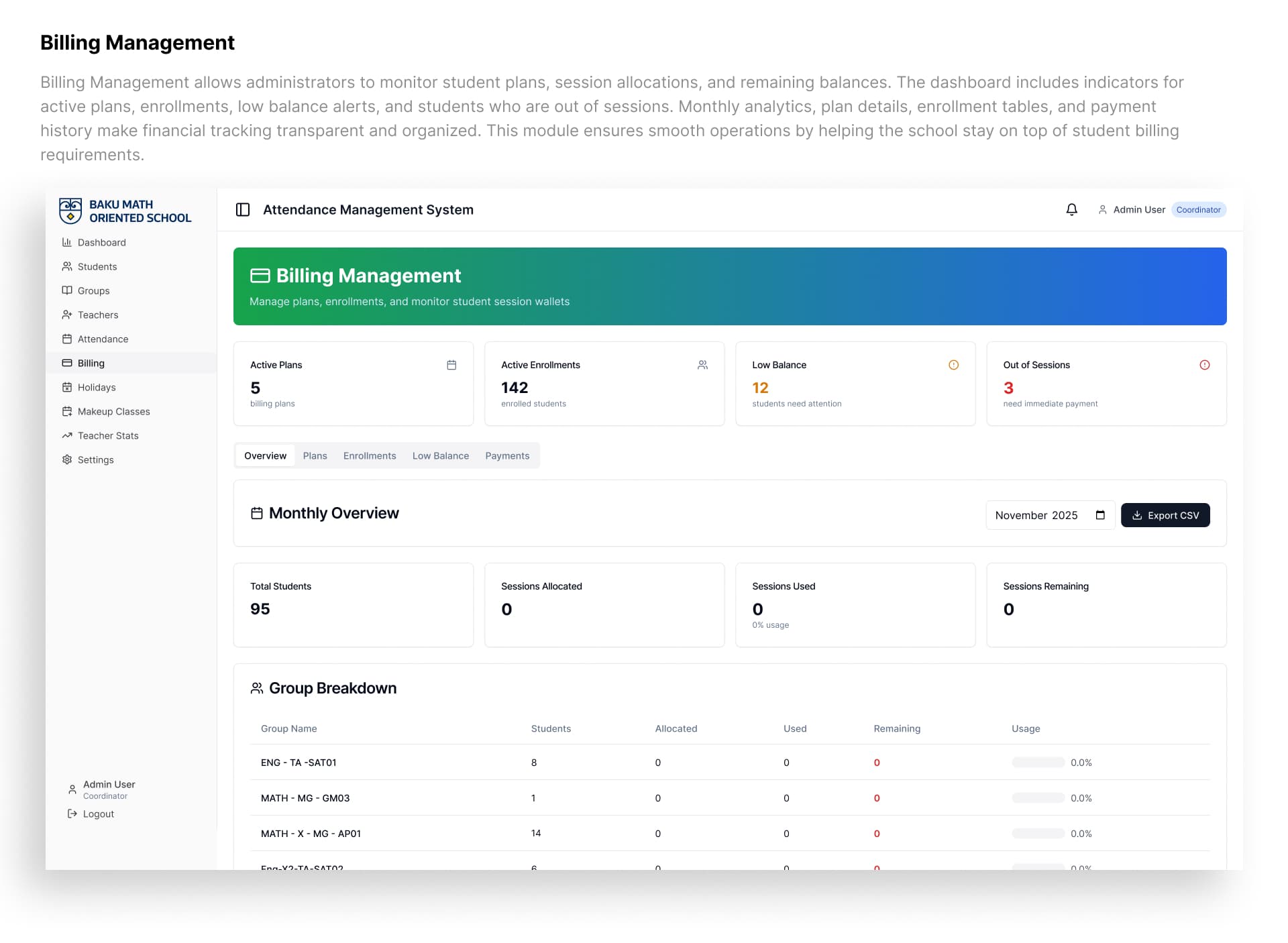This screenshot has width=1288, height=943.
Task: Click the Logout arrow icon
Action: [x=72, y=814]
